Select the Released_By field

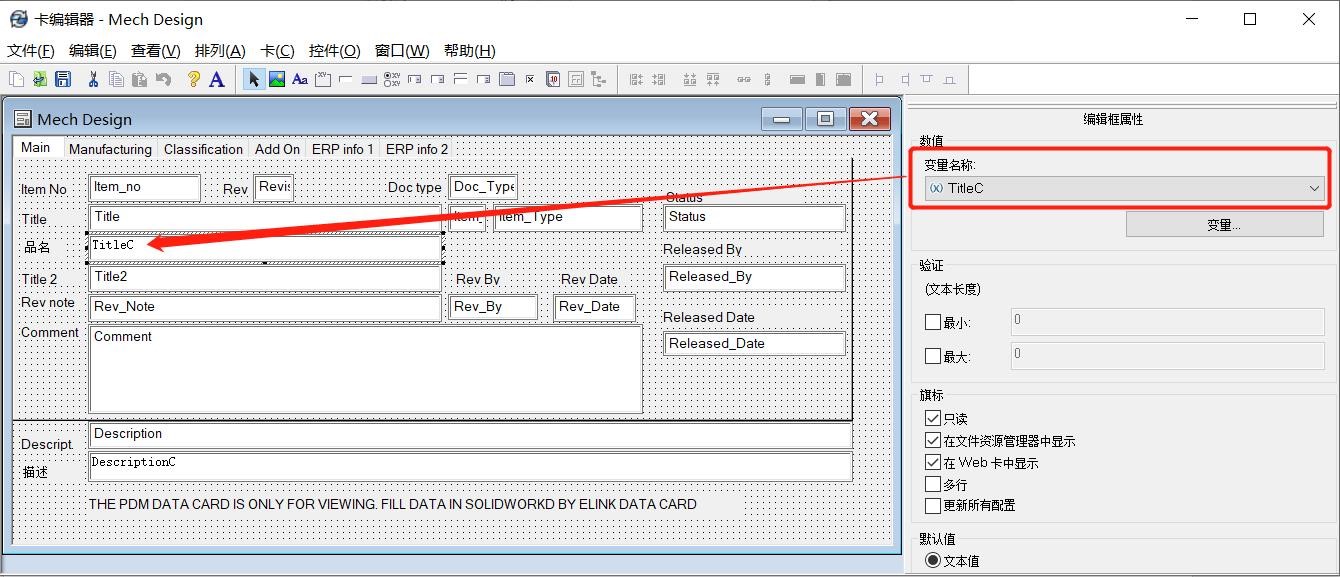click(755, 278)
